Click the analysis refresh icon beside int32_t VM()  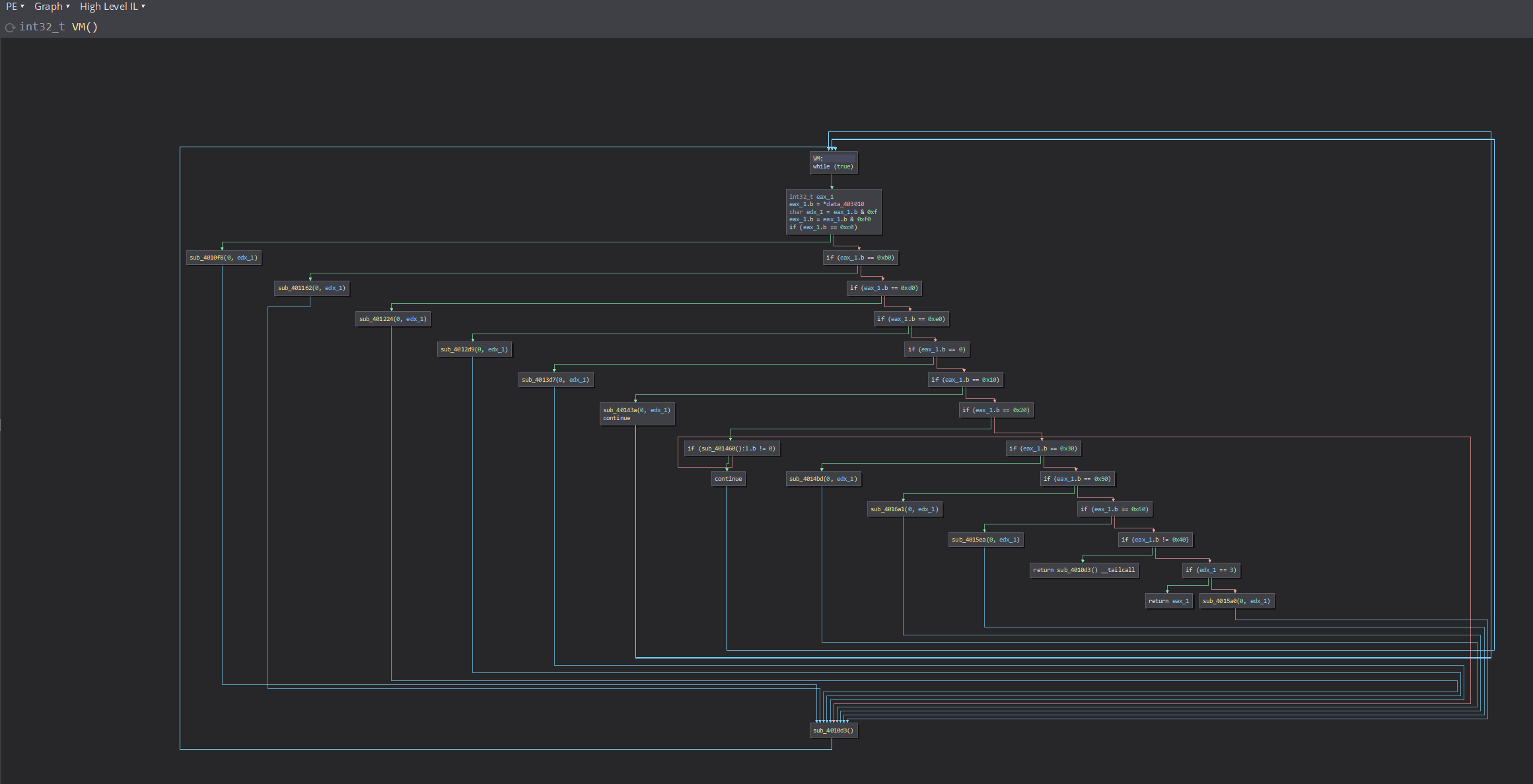[10, 27]
